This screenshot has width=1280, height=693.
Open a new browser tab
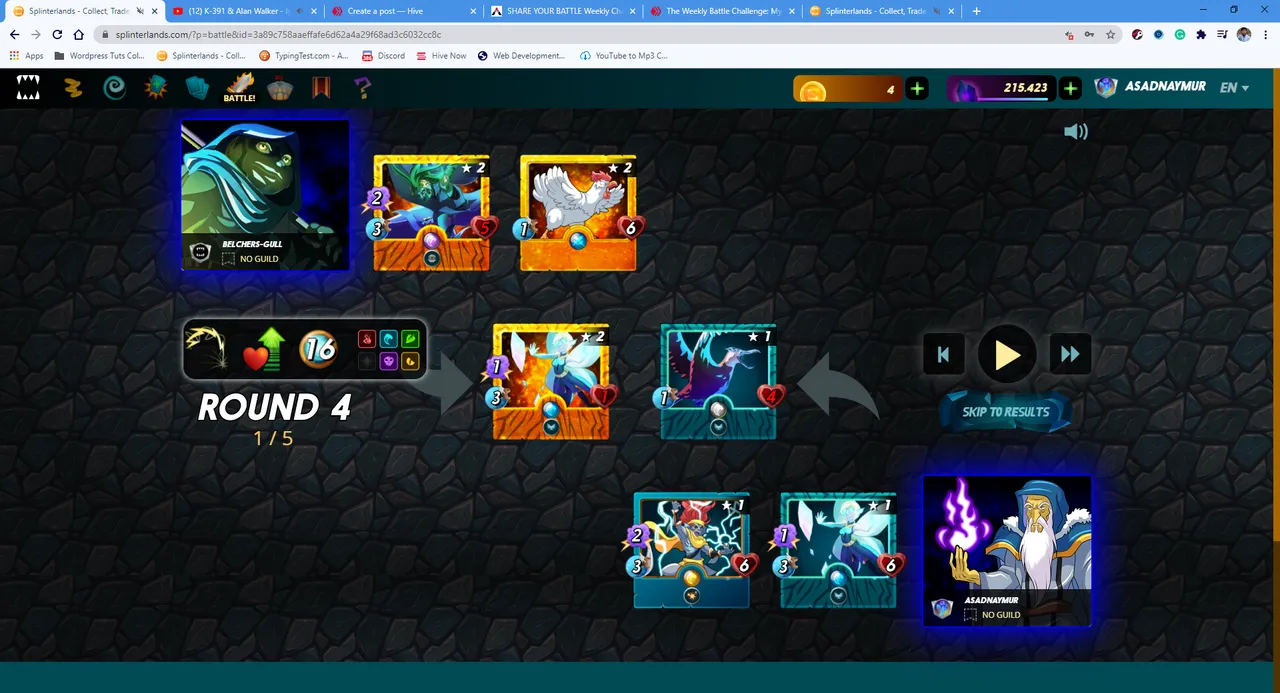pyautogui.click(x=976, y=11)
